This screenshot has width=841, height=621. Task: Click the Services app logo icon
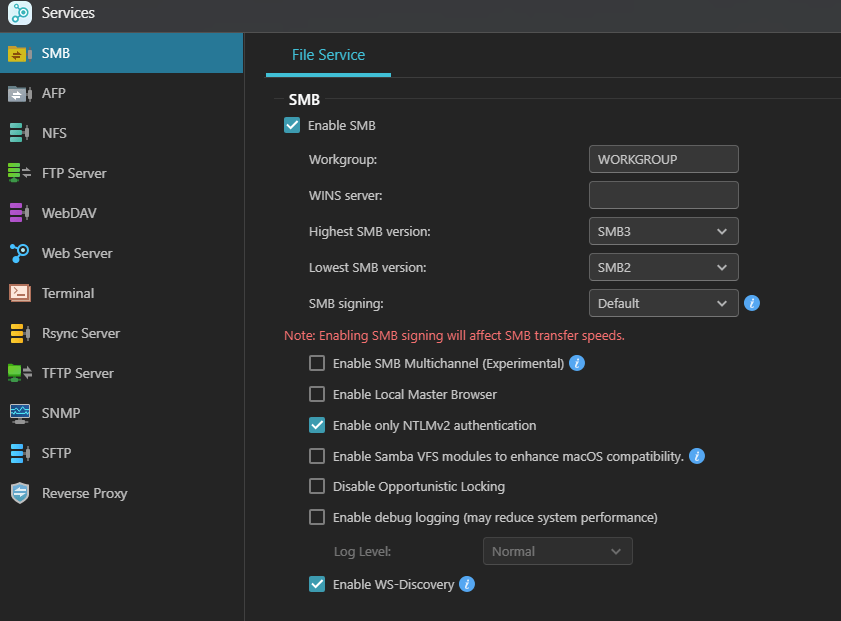pyautogui.click(x=20, y=12)
